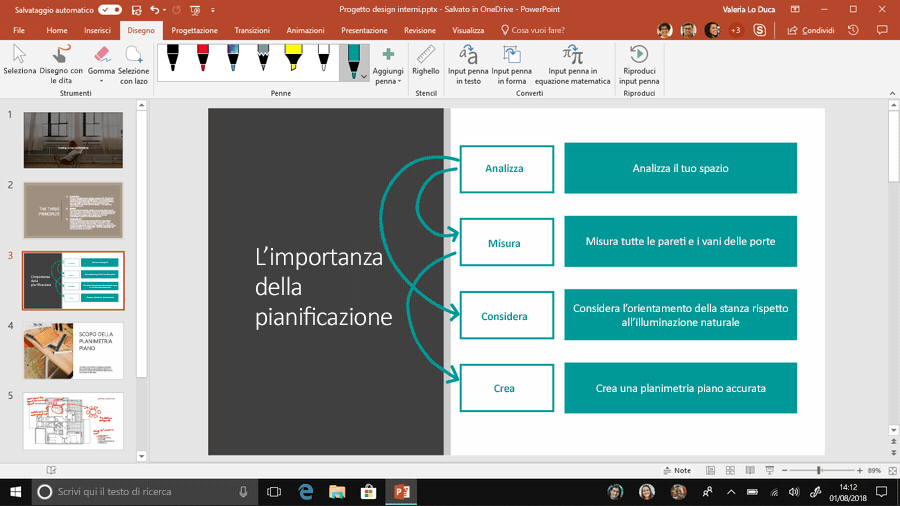
Task: Open the Presentazione tab
Action: (x=364, y=30)
